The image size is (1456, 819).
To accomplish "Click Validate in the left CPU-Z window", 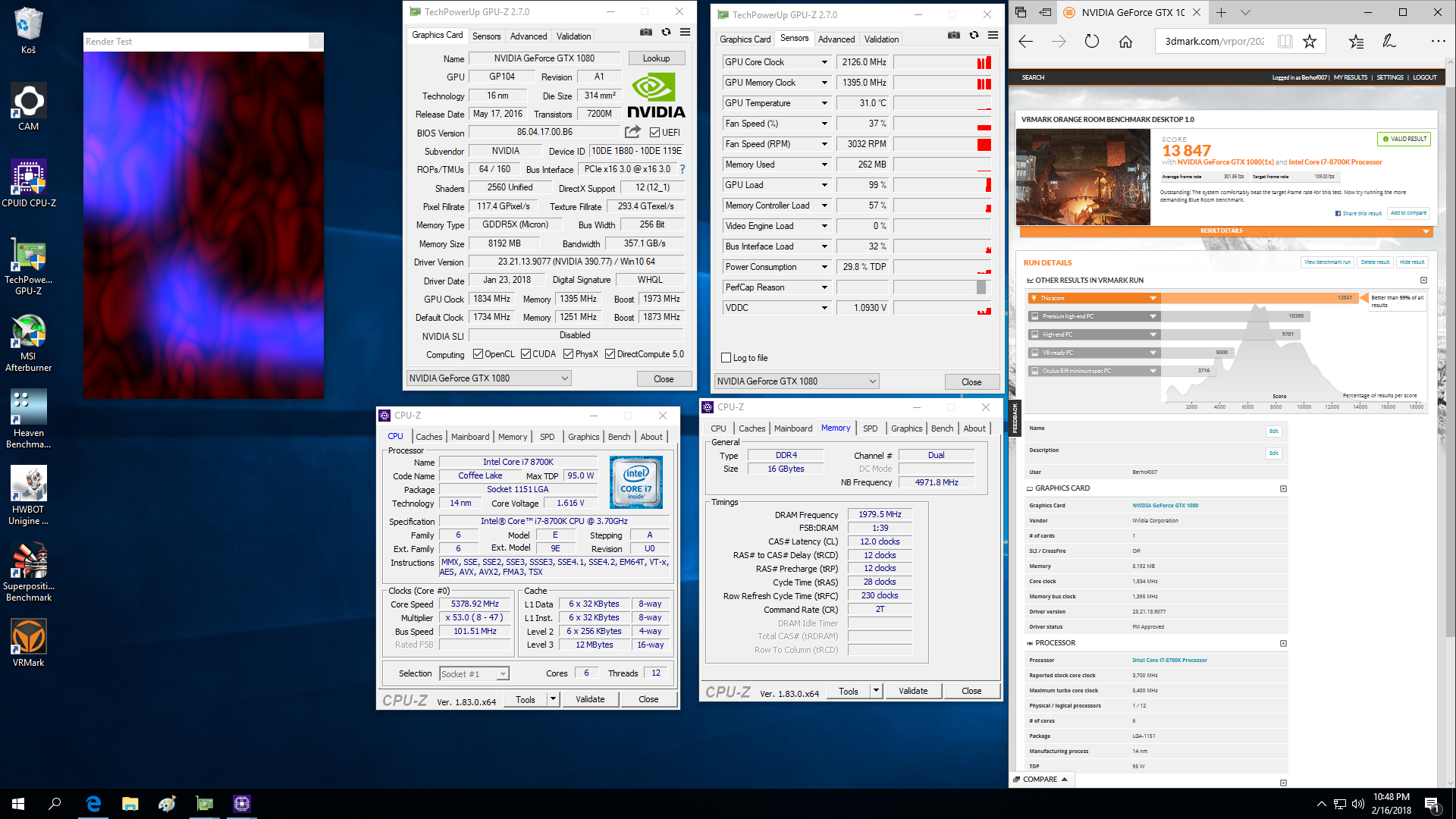I will [590, 700].
